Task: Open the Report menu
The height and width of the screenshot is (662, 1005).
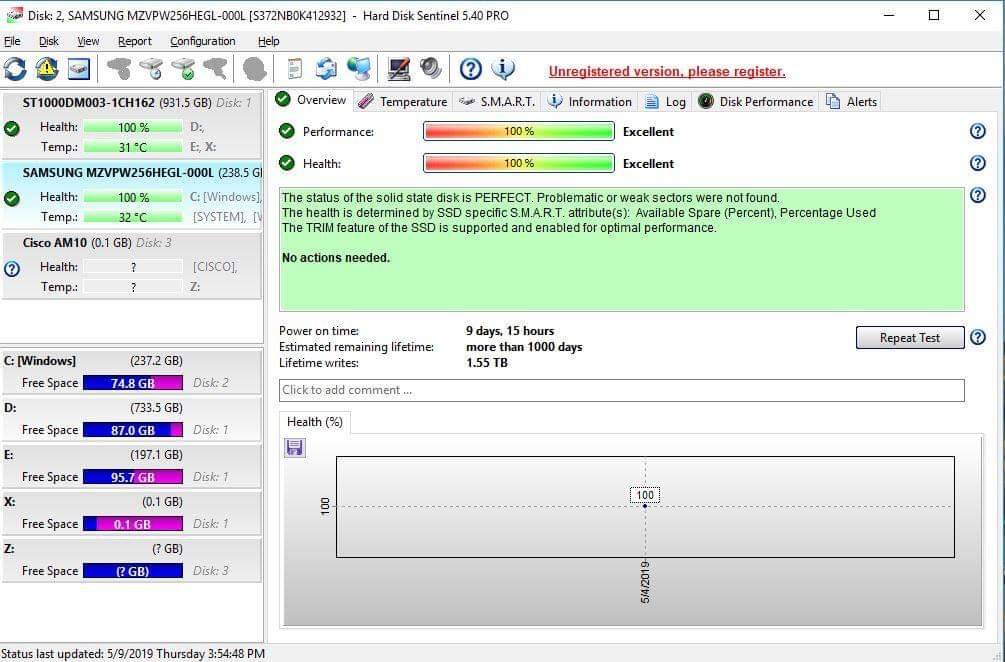Action: [135, 41]
